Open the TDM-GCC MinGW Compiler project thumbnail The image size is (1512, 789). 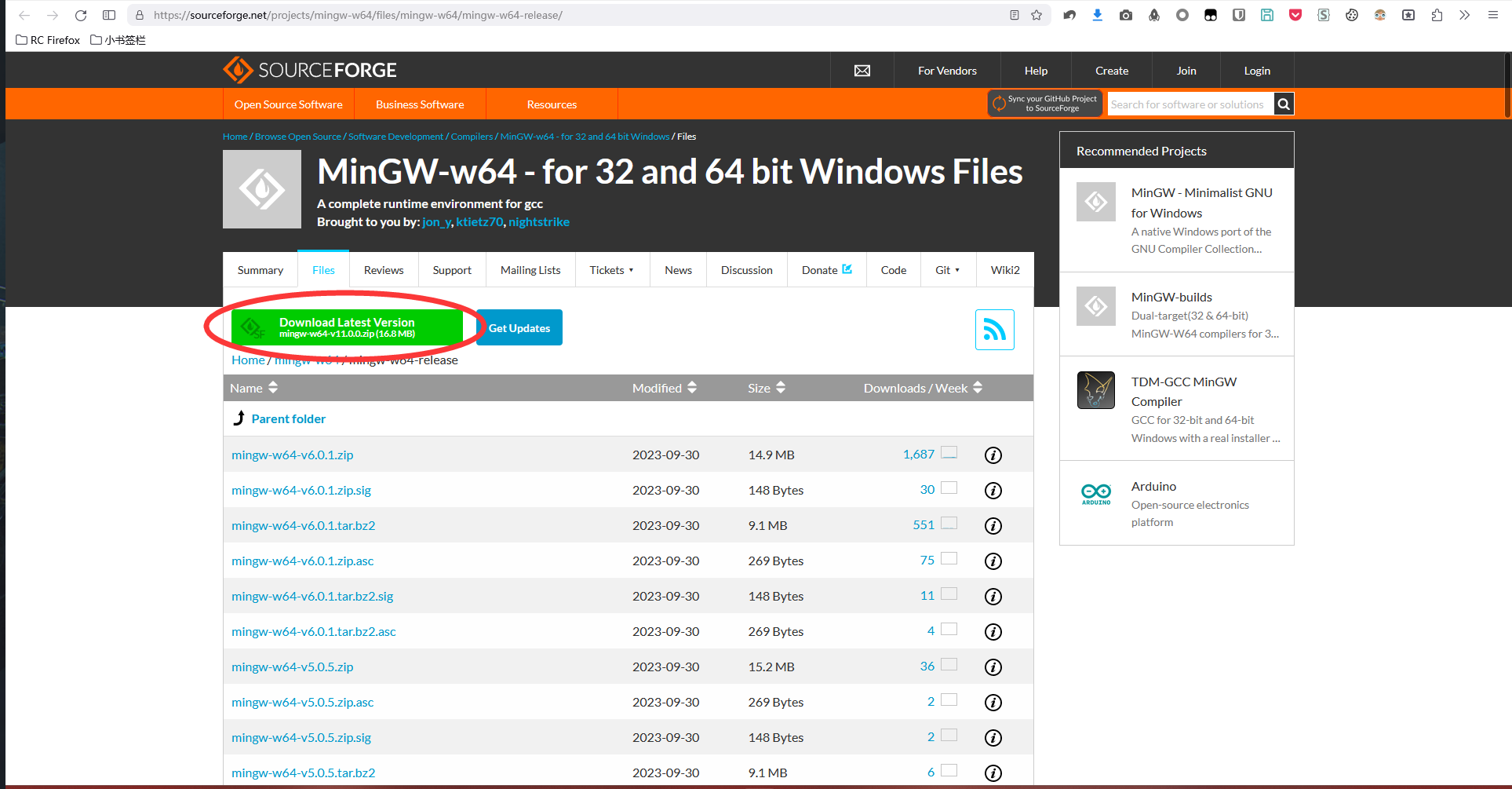[1096, 390]
